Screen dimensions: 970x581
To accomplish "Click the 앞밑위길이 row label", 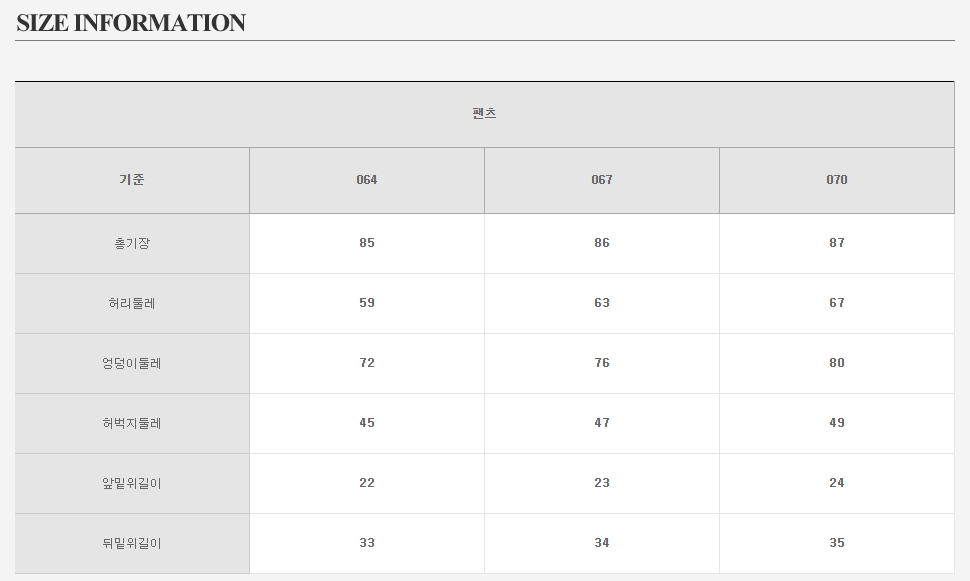I will 132,483.
